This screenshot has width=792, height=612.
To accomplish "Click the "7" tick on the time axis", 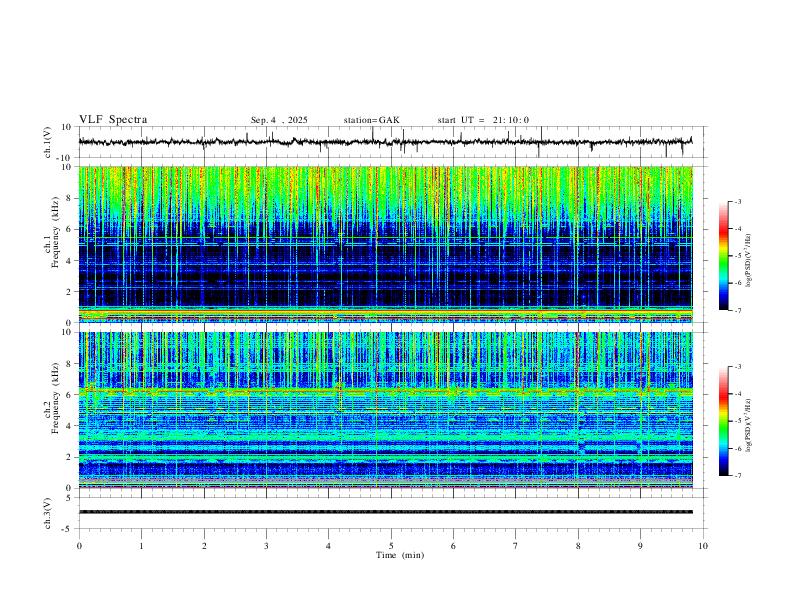I will 516,546.
